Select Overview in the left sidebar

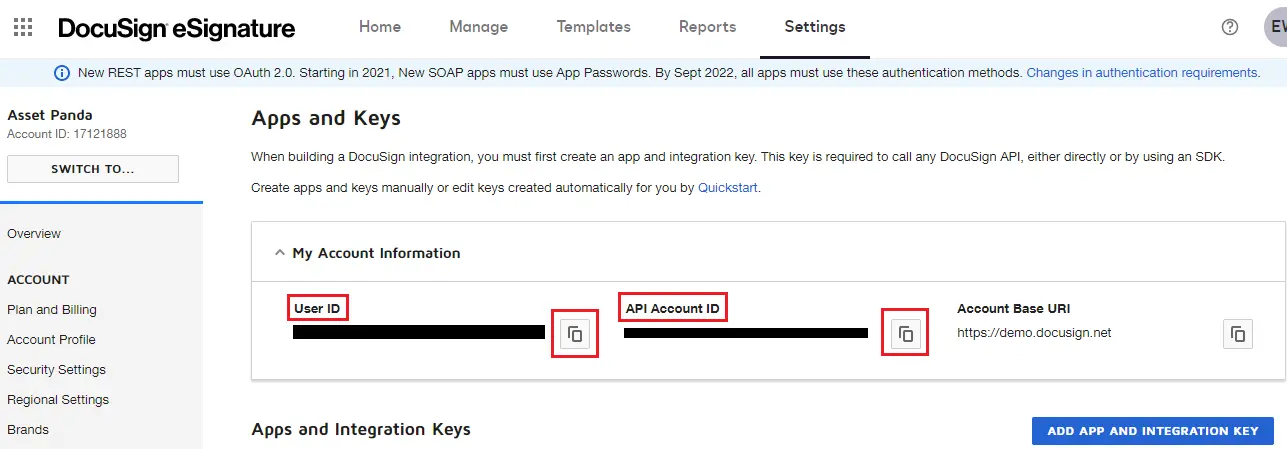pyautogui.click(x=34, y=234)
